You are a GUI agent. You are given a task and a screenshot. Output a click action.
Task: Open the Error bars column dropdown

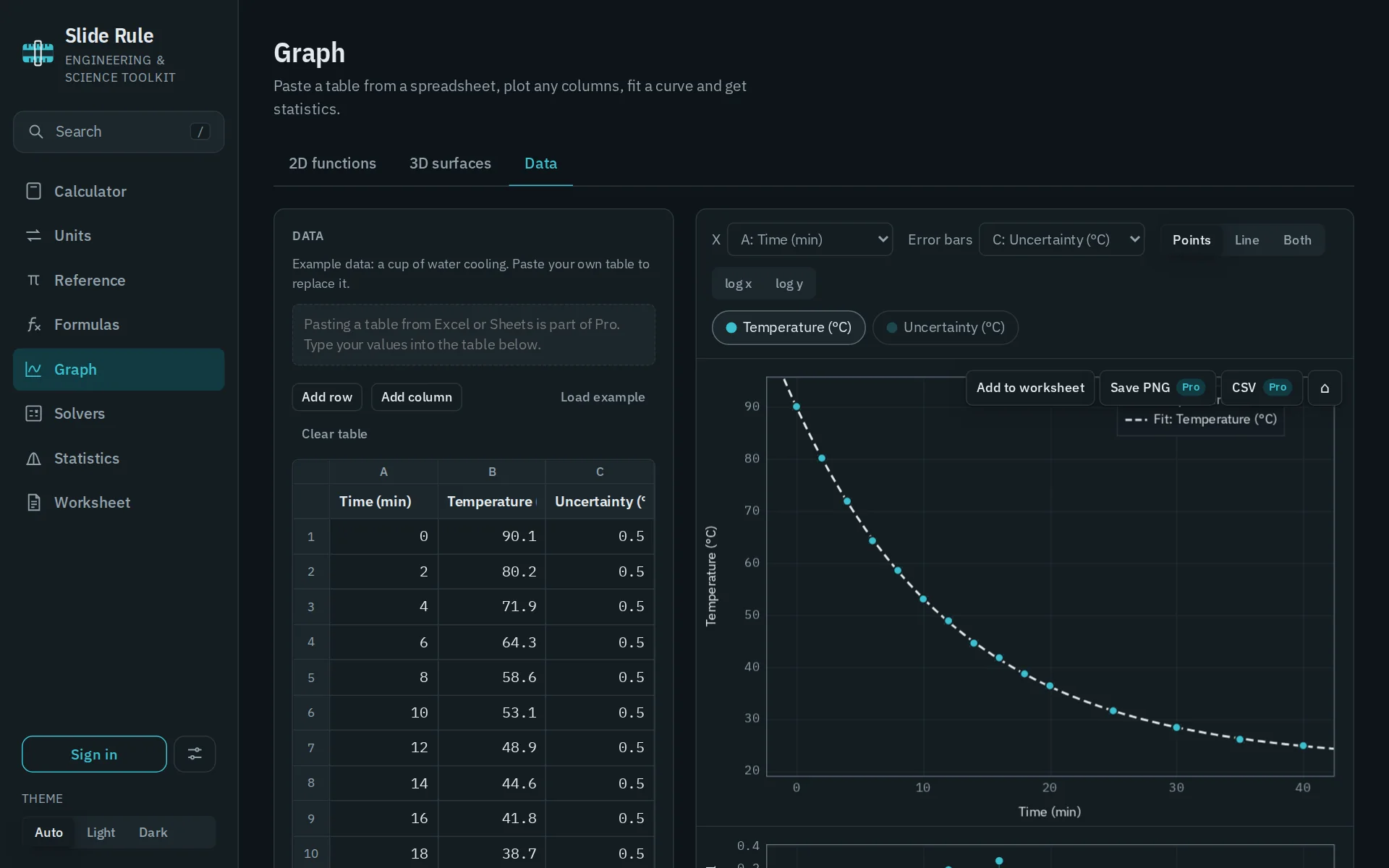[x=1061, y=239]
